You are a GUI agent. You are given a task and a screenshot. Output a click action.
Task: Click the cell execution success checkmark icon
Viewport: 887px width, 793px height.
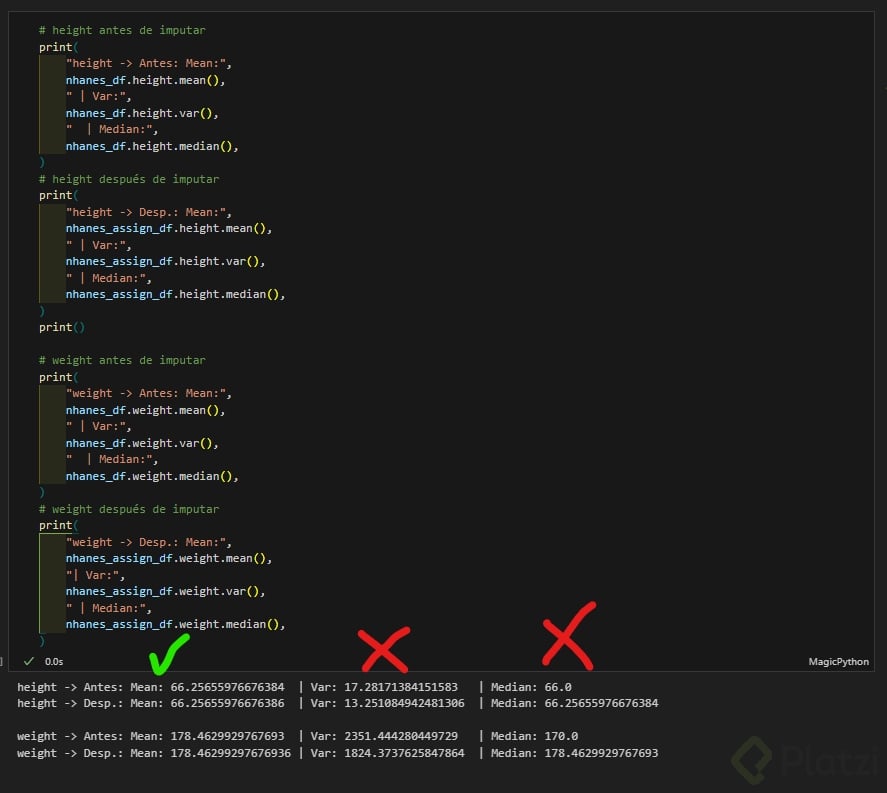tap(29, 661)
